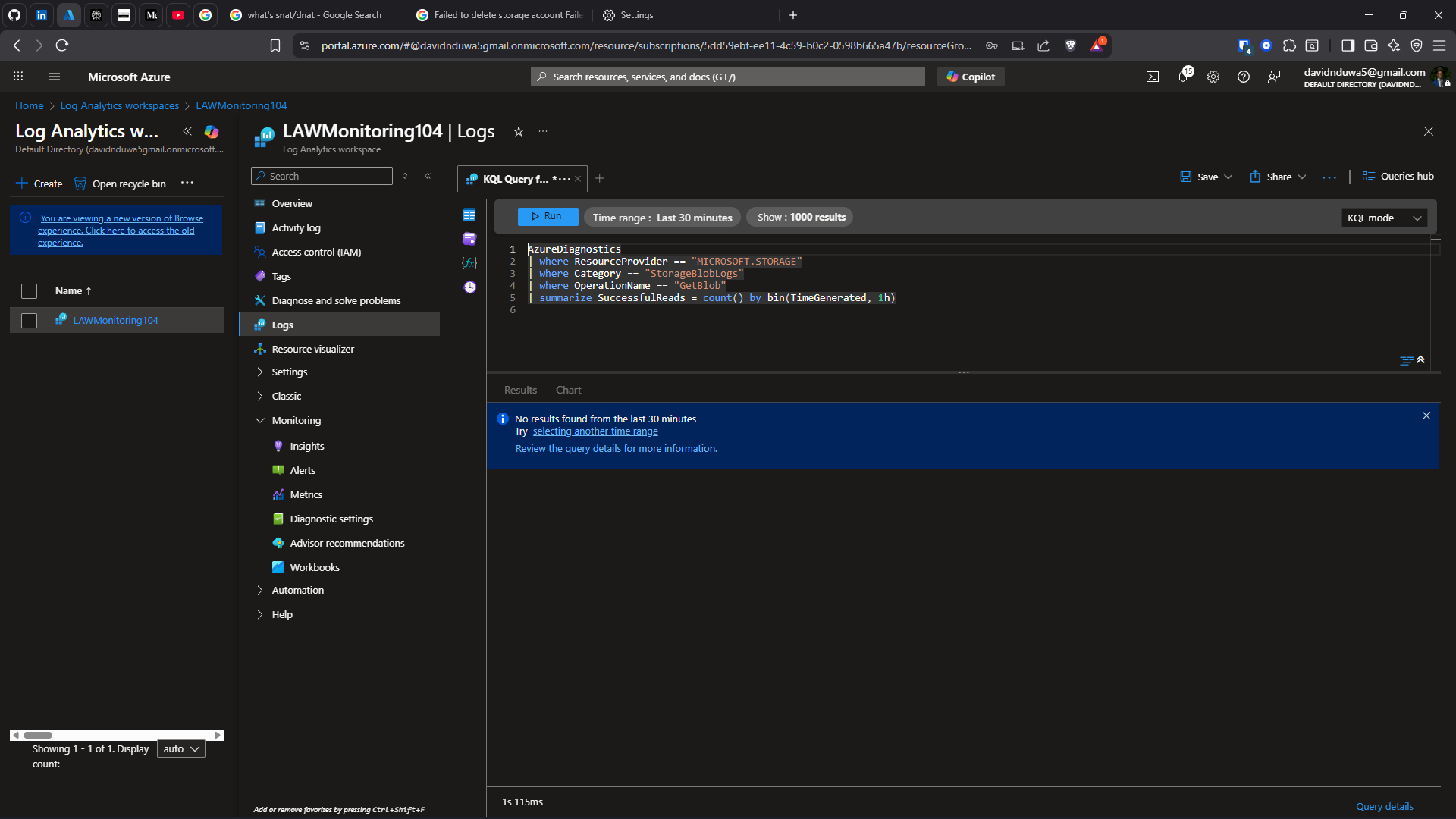
Task: Focus the resource menu Search box
Action: pos(322,176)
